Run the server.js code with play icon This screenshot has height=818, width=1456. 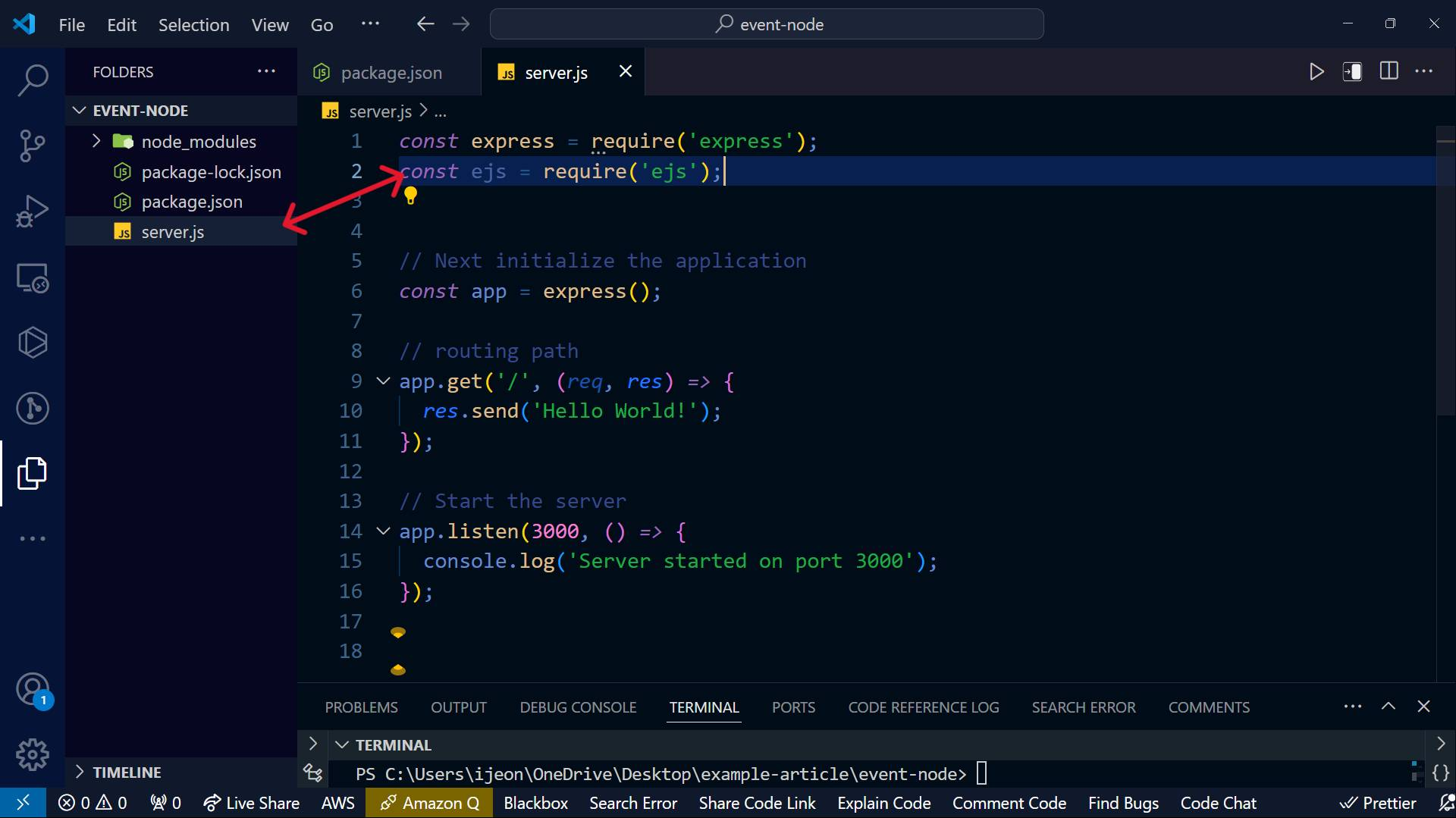[x=1316, y=72]
